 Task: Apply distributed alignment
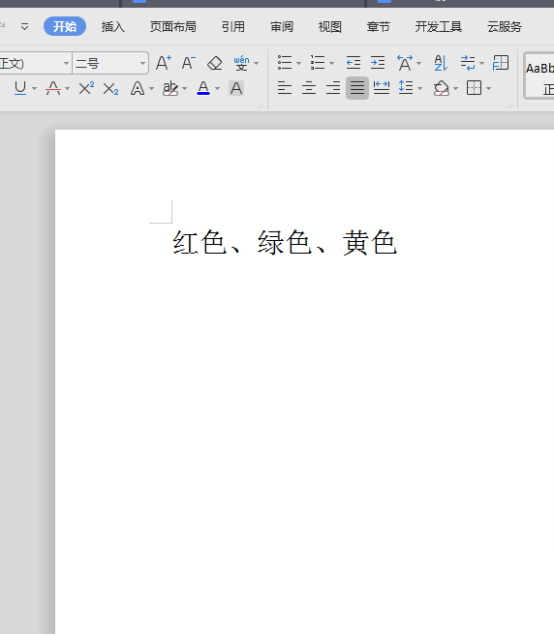pyautogui.click(x=381, y=88)
